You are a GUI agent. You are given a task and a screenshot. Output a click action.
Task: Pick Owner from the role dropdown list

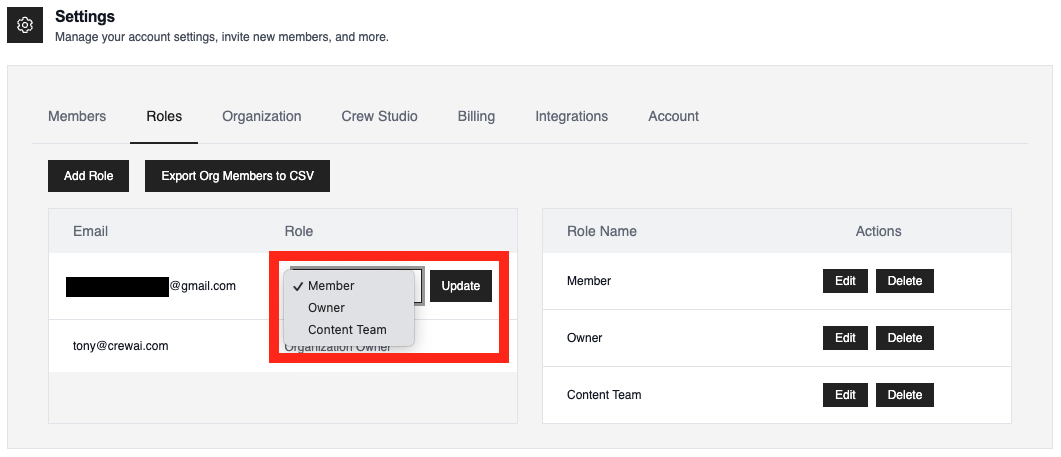coord(326,308)
